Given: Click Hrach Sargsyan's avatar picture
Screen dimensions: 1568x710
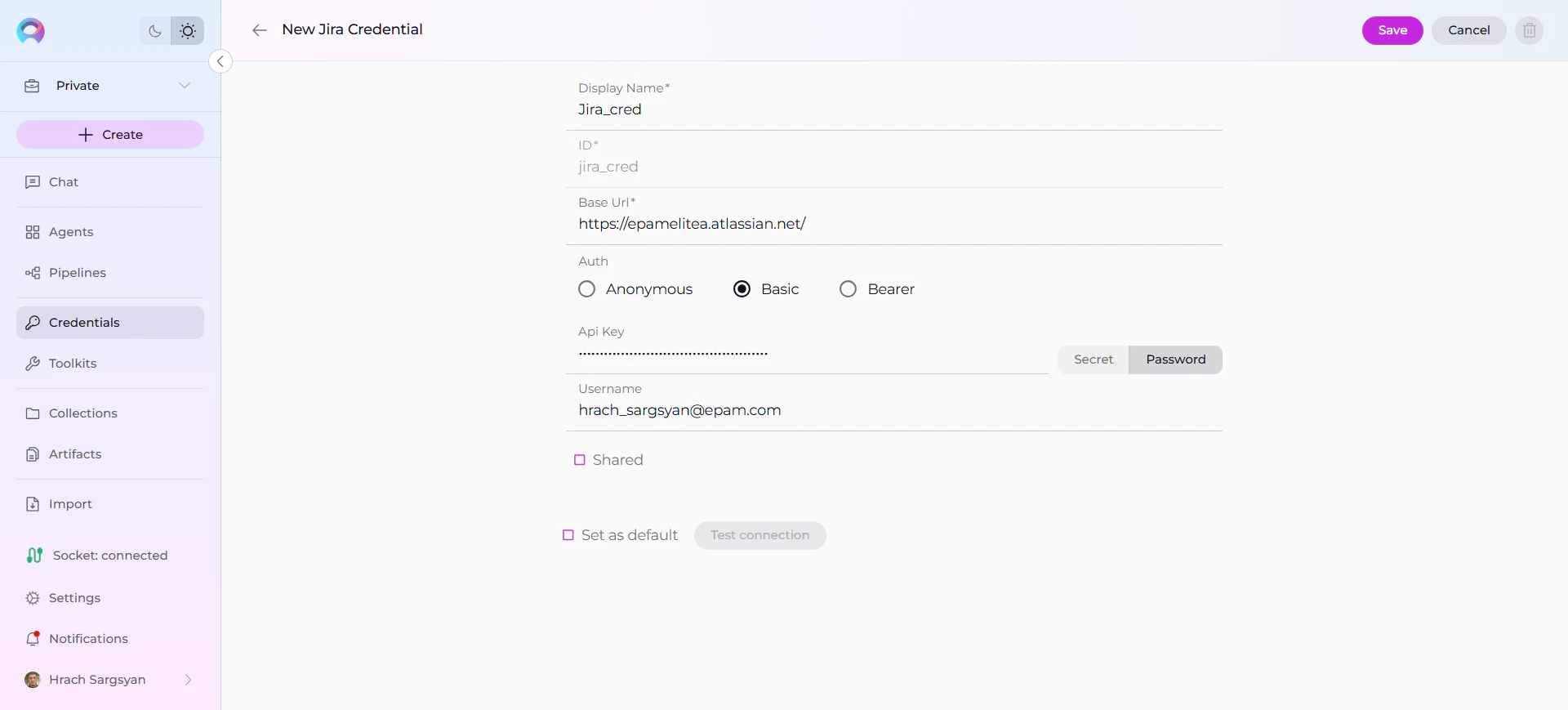Looking at the screenshot, I should pos(33,680).
